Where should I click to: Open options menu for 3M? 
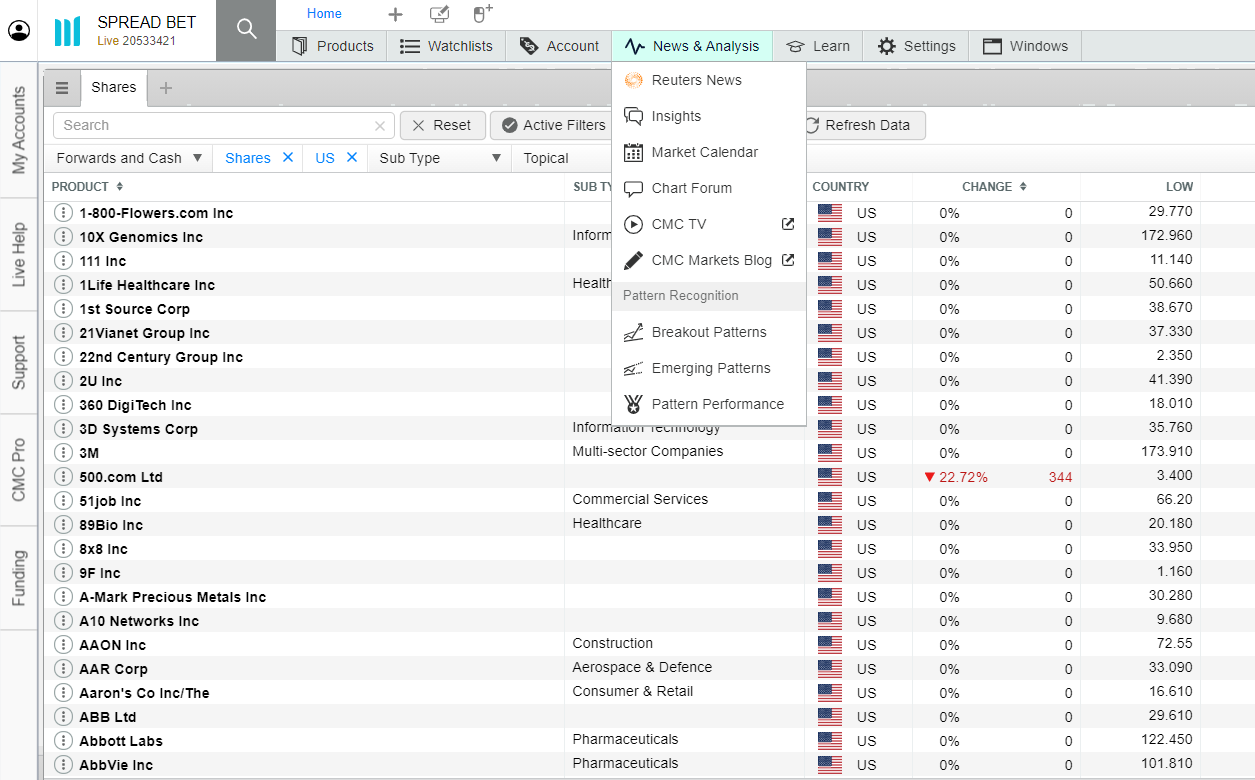(x=63, y=452)
